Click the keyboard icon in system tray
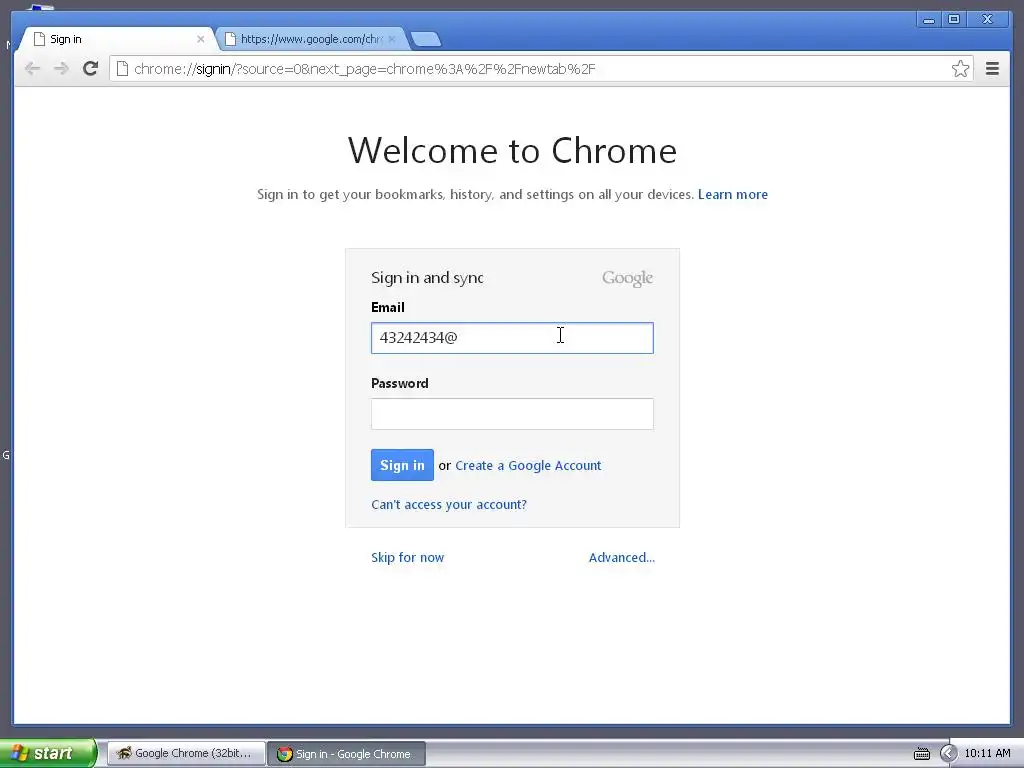Screen dimensions: 1024x768 click(921, 754)
